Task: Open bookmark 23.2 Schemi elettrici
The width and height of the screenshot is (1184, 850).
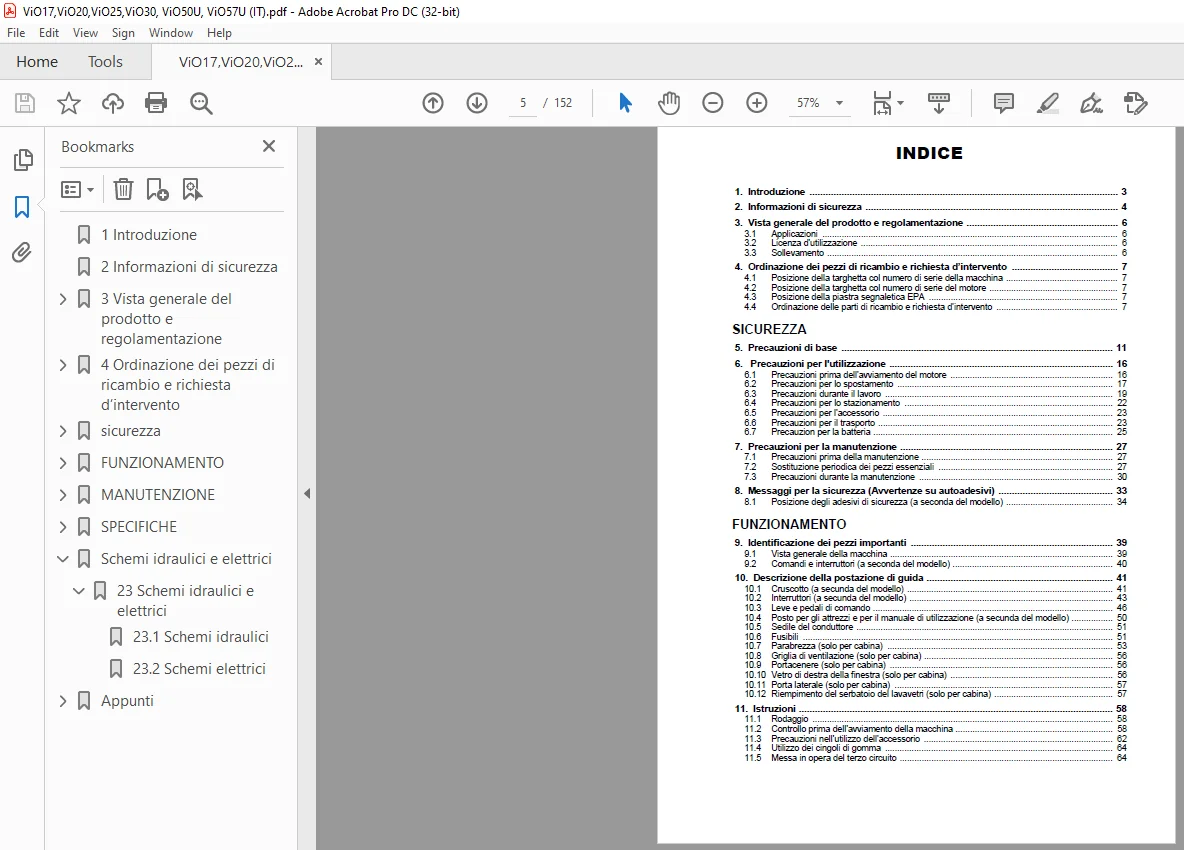Action: coord(199,669)
